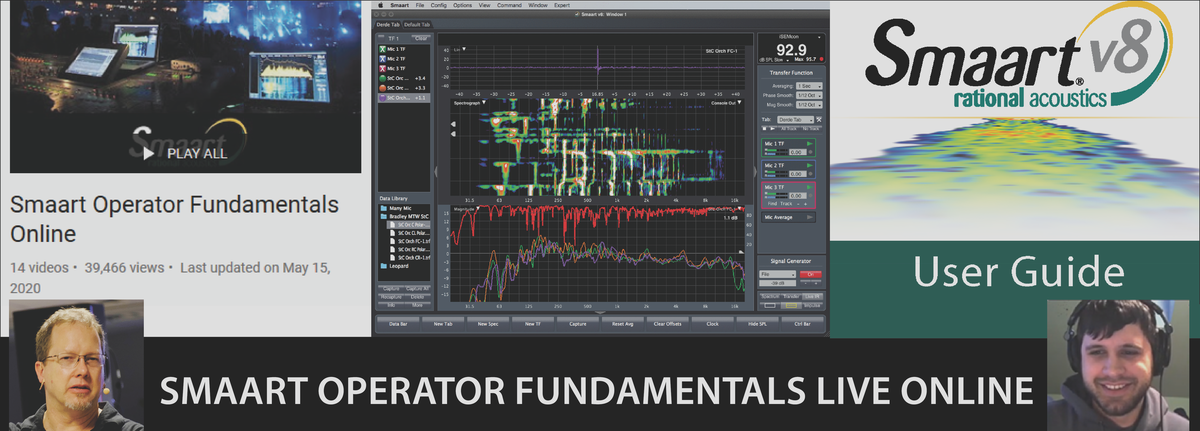Click orange circle of StC Orc +3.3 trace
1200x431 pixels.
(x=382, y=88)
